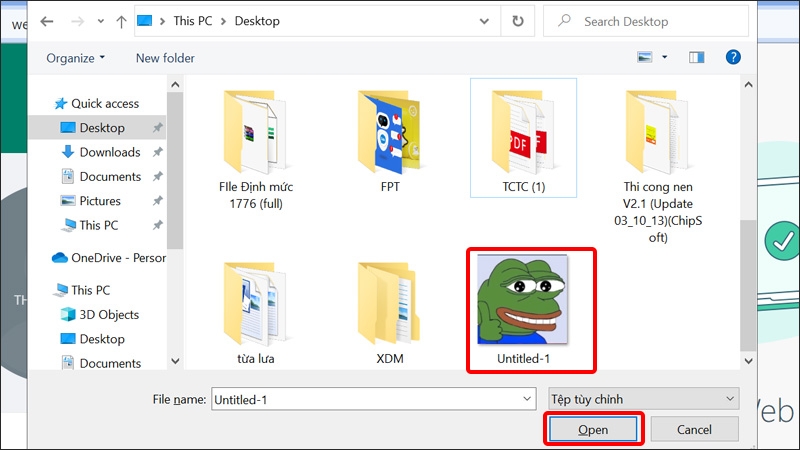Viewport: 800px width, 450px height.
Task: Select the XDM folder
Action: [x=390, y=312]
